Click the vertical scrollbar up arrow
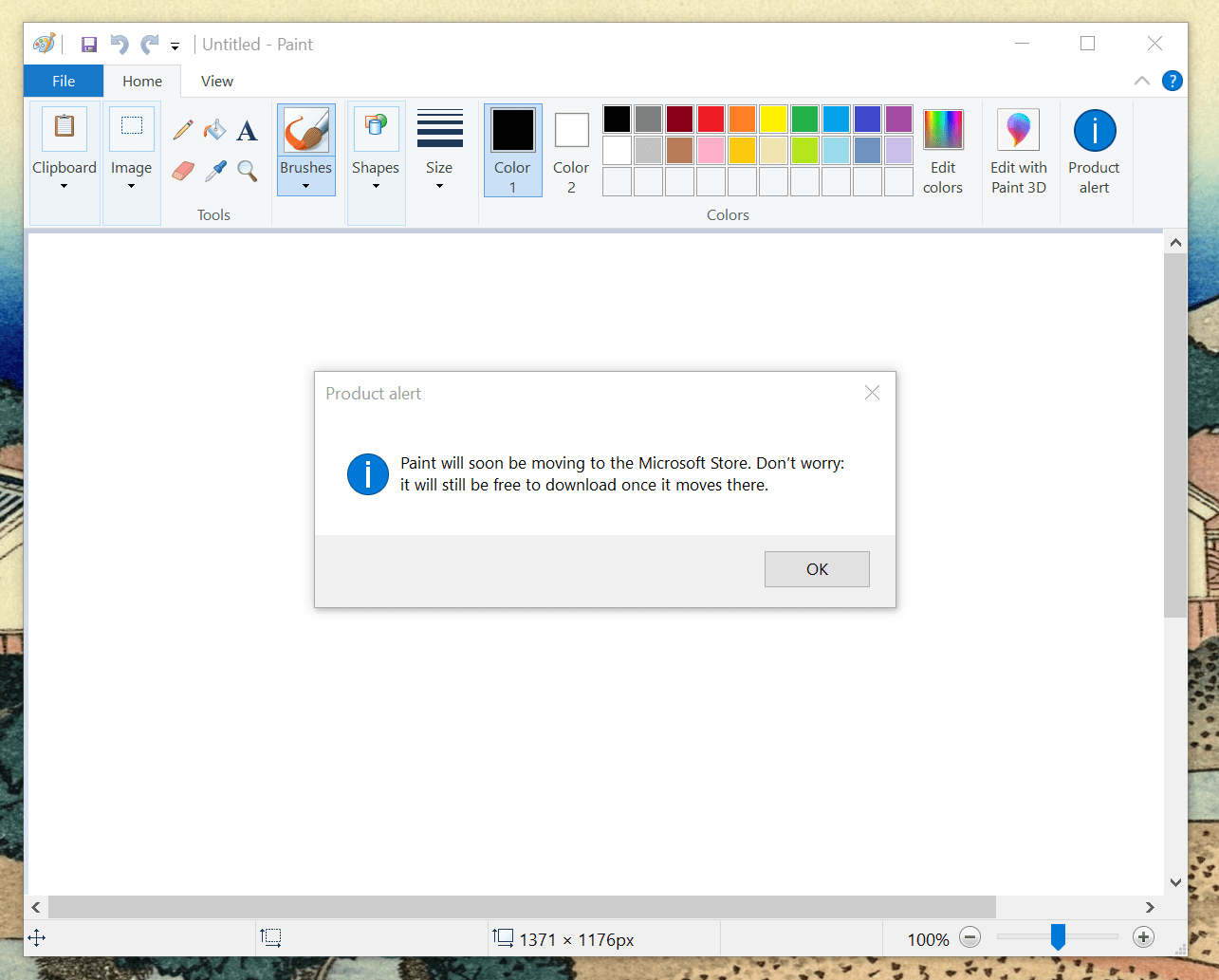Viewport: 1219px width, 980px height. [x=1175, y=243]
